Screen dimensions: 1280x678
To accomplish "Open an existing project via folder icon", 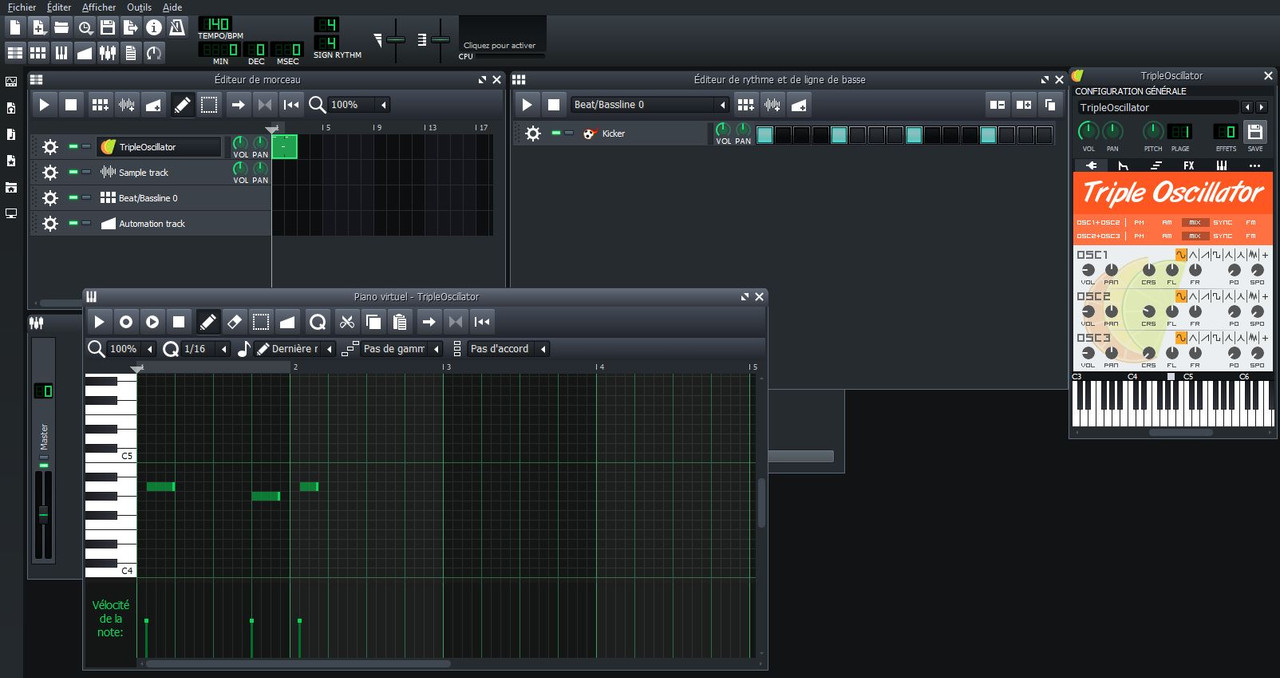I will pos(61,27).
